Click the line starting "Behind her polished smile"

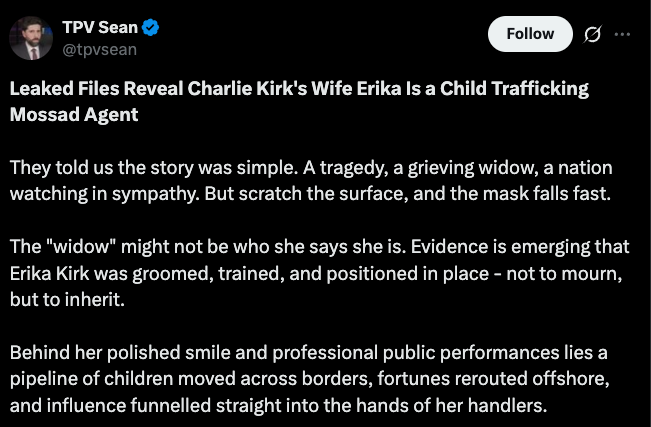pos(309,354)
